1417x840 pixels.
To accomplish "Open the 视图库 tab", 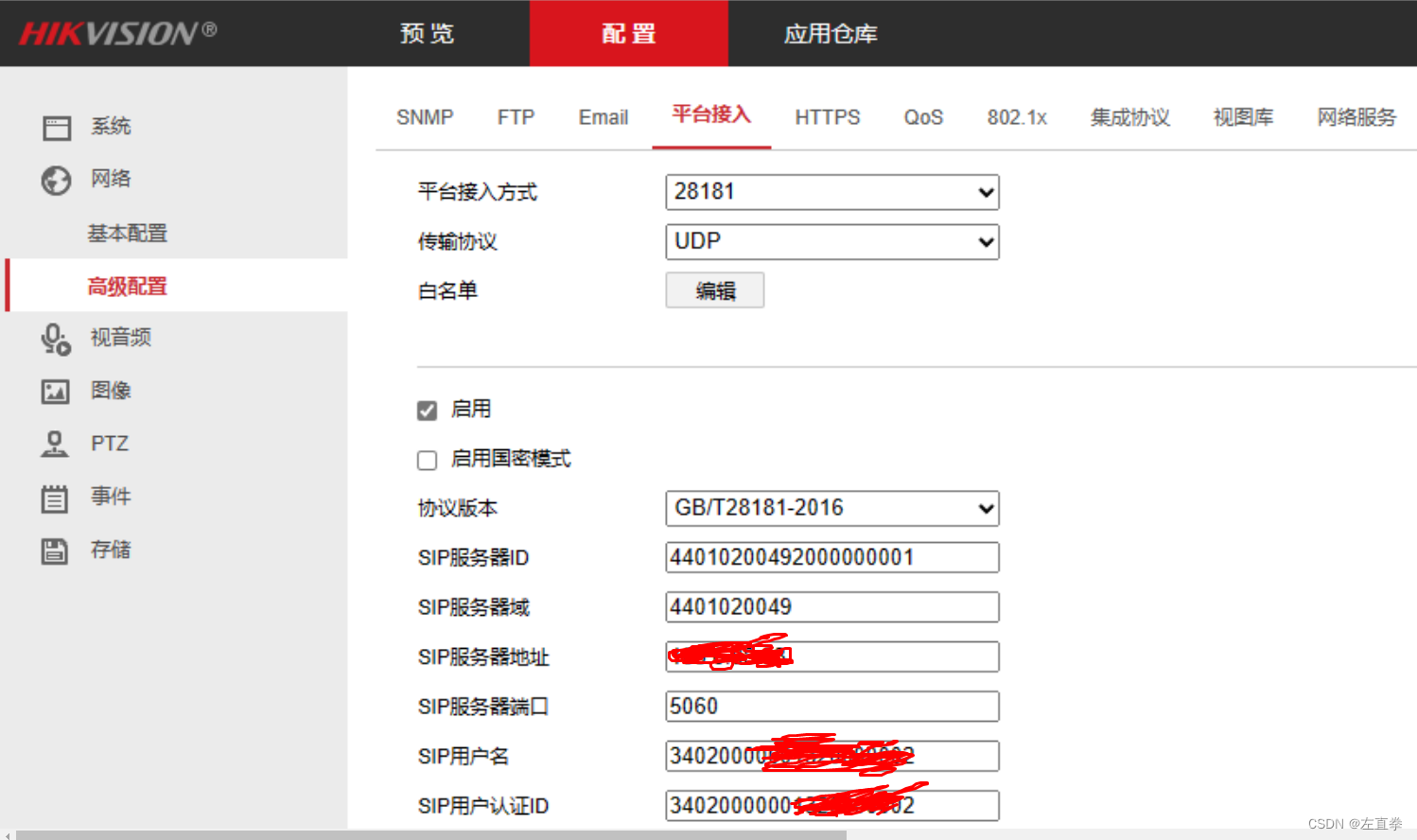I will (x=1243, y=117).
